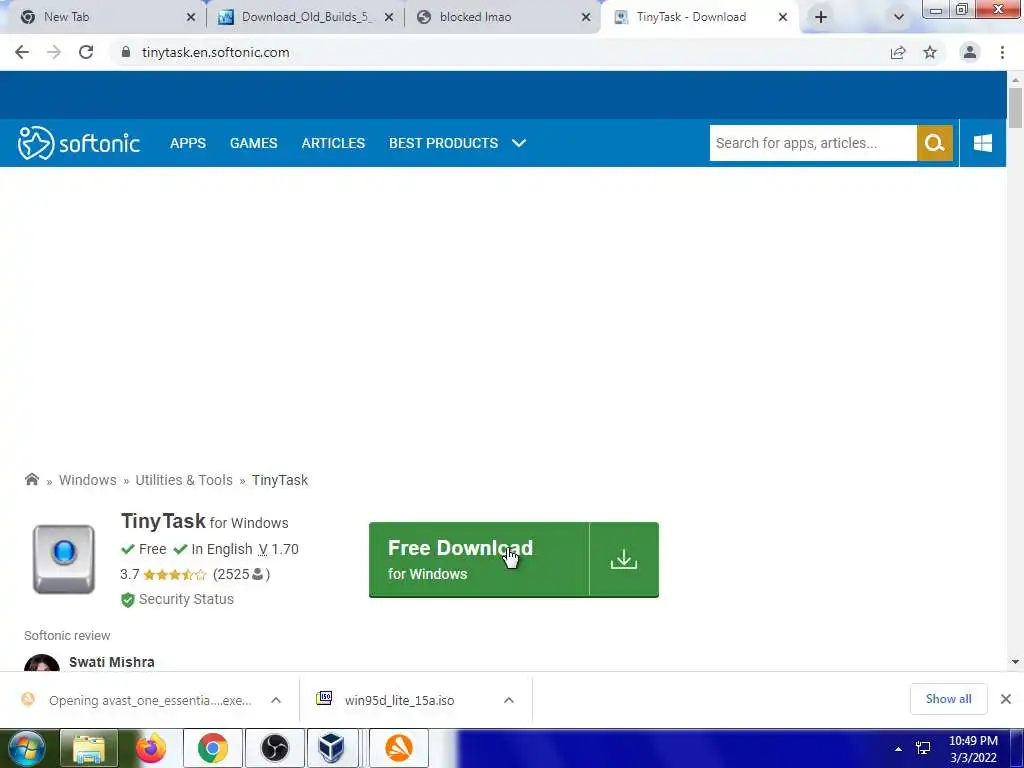Open the Chrome profile avatar
Image resolution: width=1024 pixels, height=768 pixels.
(970, 52)
